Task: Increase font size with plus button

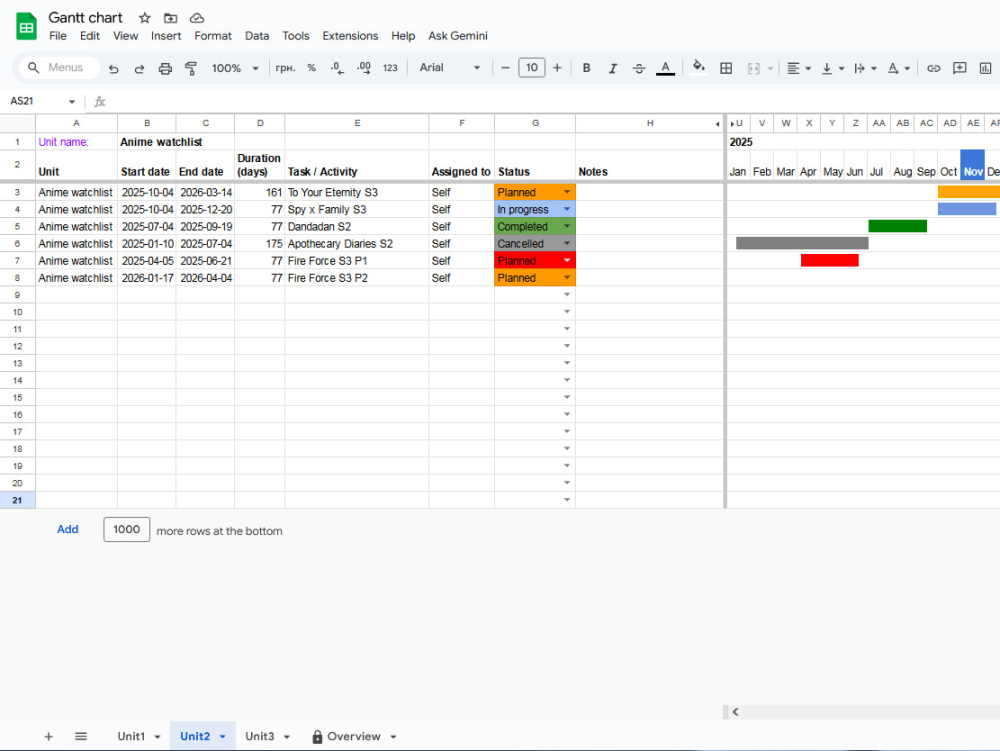Action: pyautogui.click(x=557, y=68)
